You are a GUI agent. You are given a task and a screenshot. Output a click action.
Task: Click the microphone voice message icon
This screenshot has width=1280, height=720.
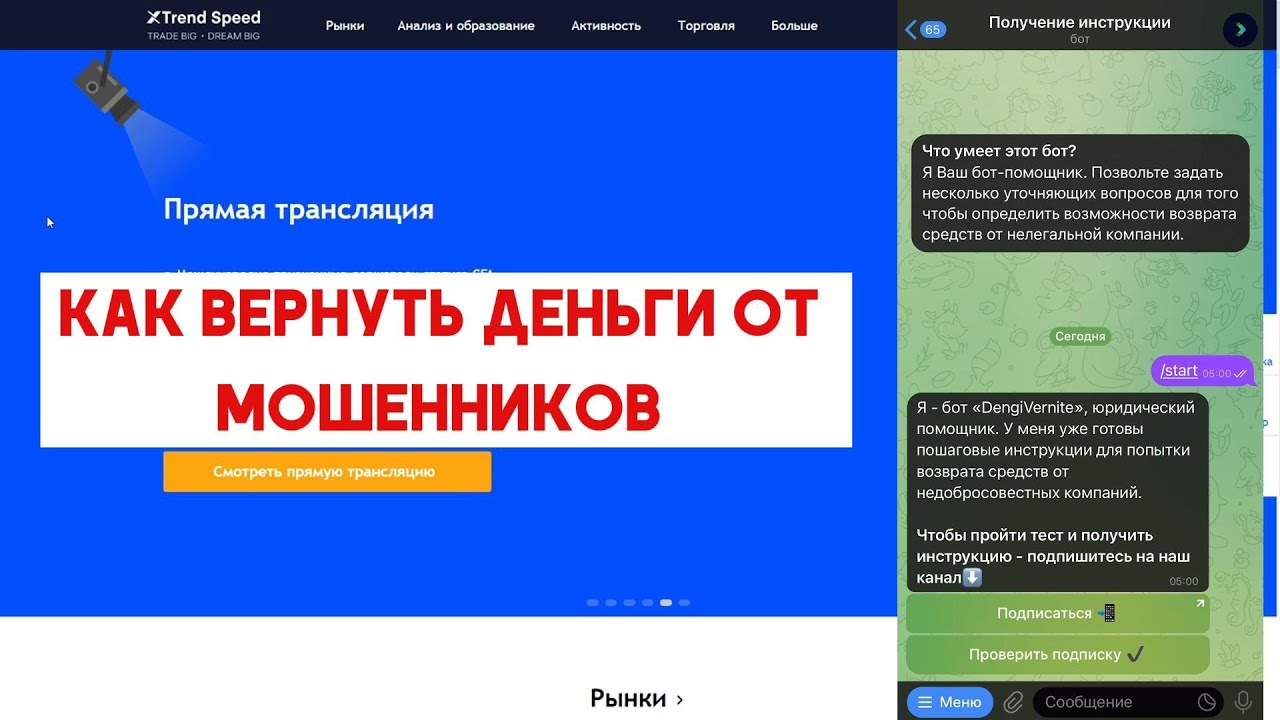tap(1244, 702)
